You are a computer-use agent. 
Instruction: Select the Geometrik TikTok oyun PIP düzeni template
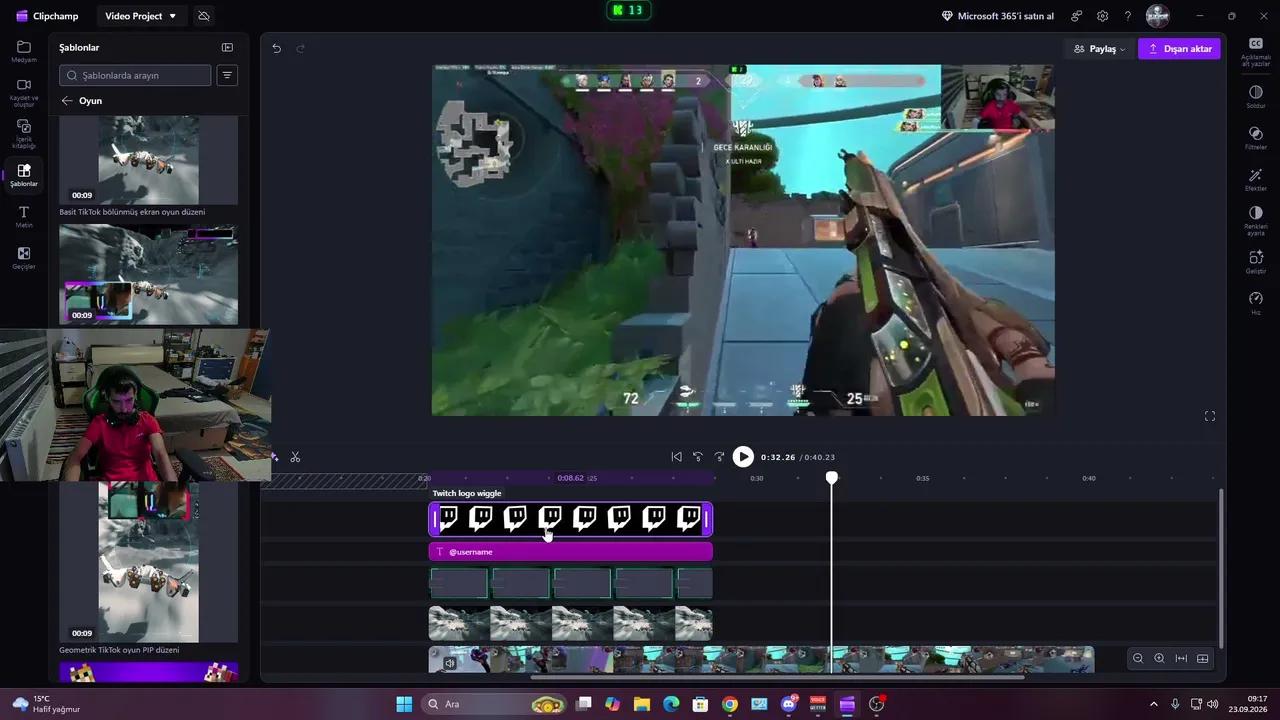149,562
